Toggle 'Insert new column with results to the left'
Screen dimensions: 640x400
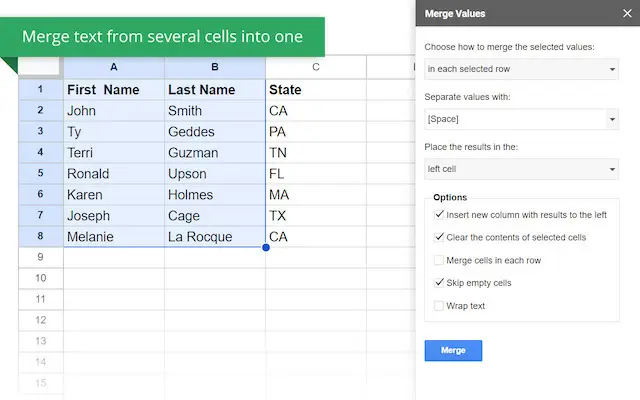click(x=439, y=215)
